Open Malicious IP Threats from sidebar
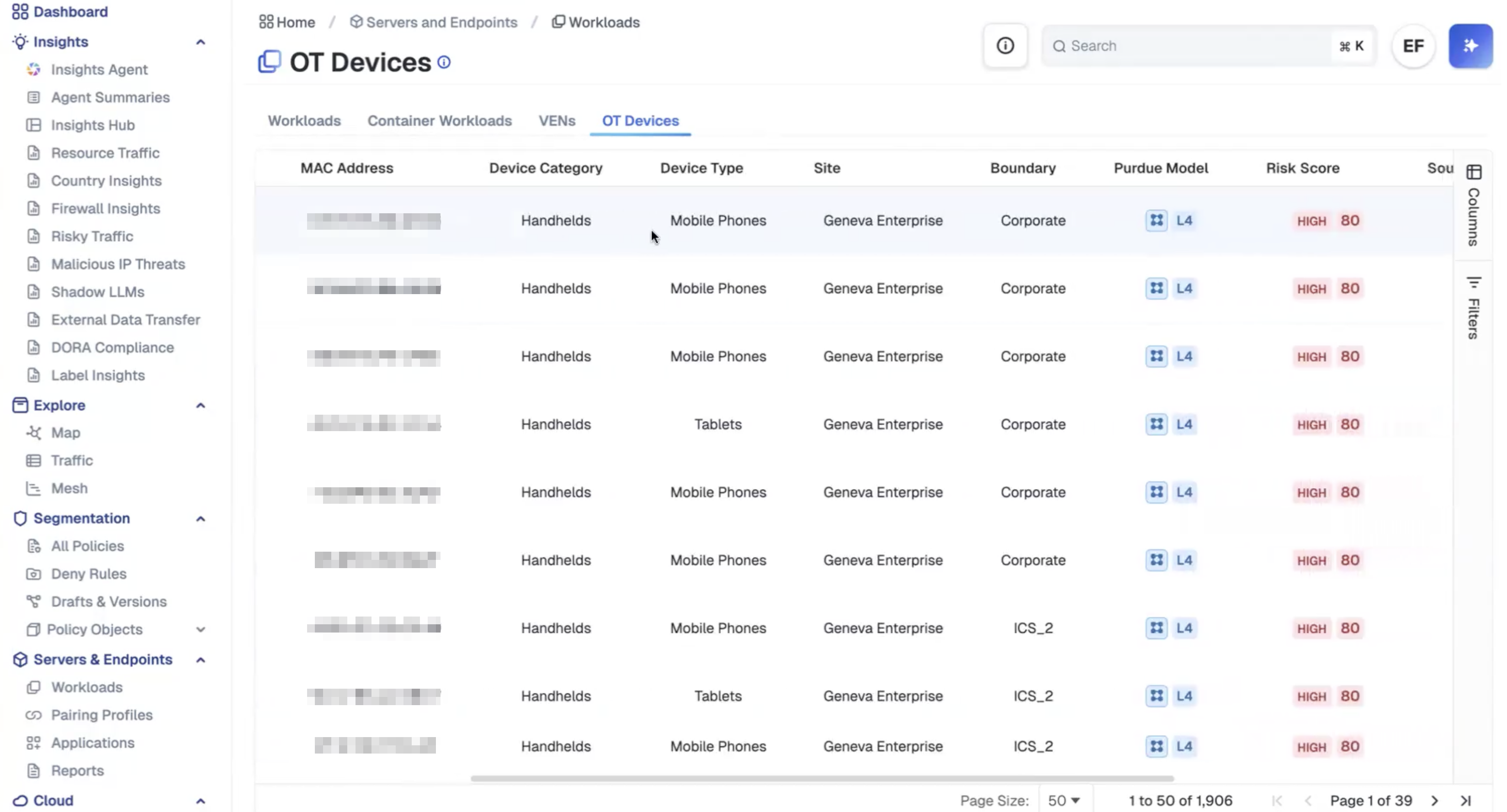The height and width of the screenshot is (812, 1507). coord(117,264)
